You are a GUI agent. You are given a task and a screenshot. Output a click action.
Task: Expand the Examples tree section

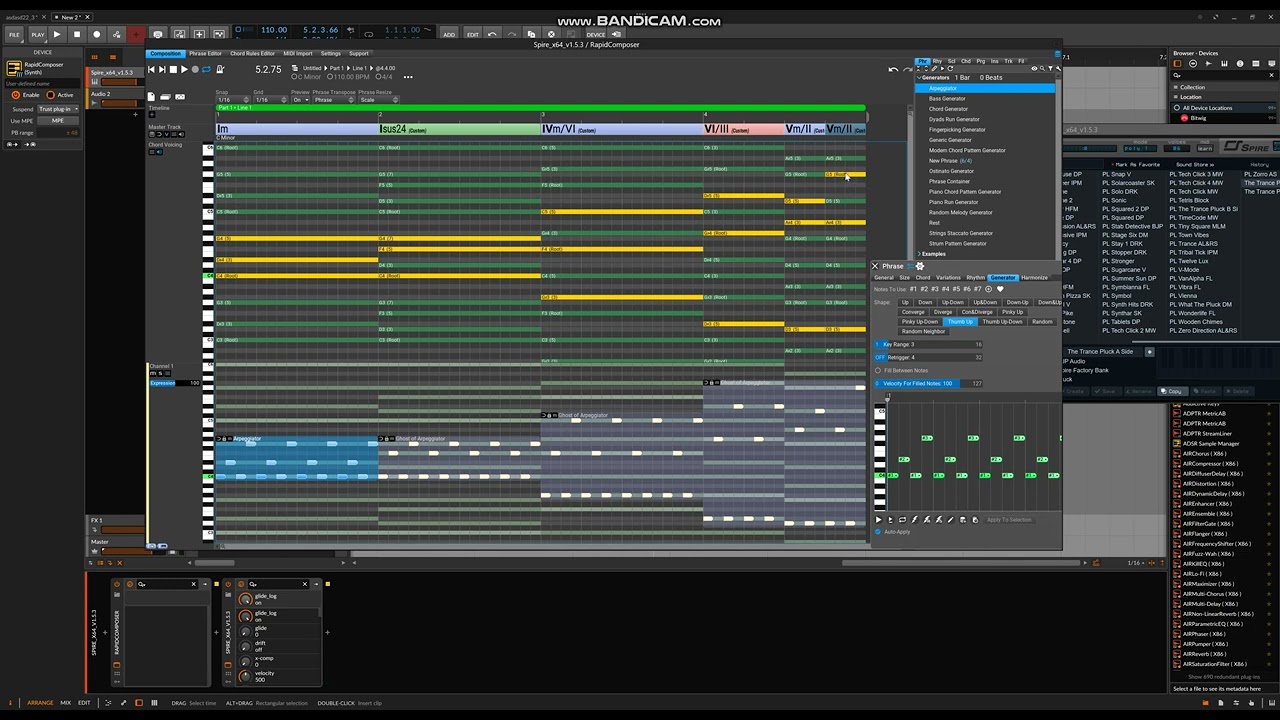point(919,254)
